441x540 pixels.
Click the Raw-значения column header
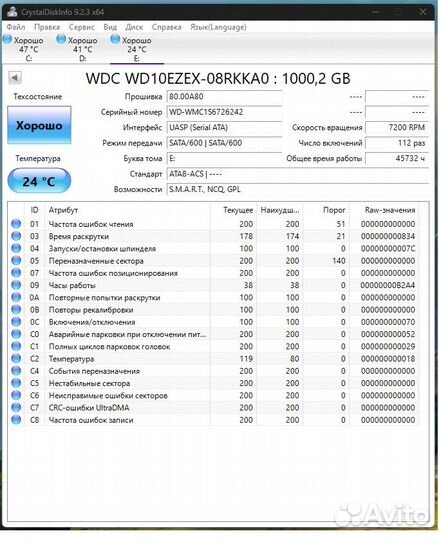(384, 210)
